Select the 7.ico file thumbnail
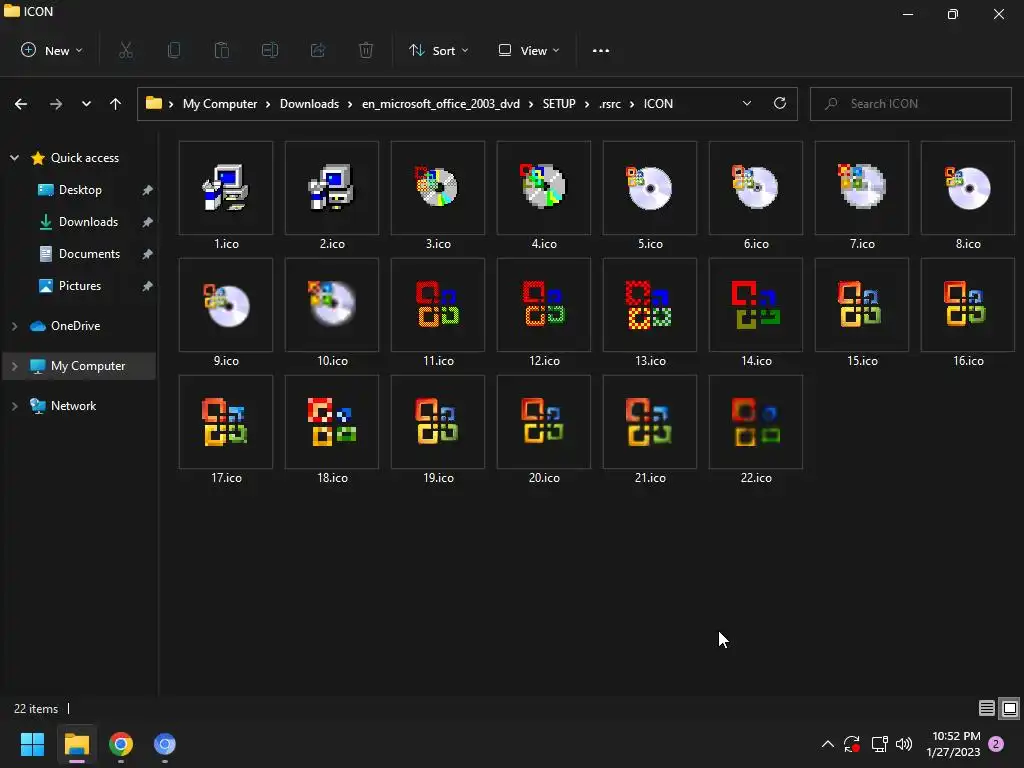Viewport: 1024px width, 768px height. (x=861, y=188)
